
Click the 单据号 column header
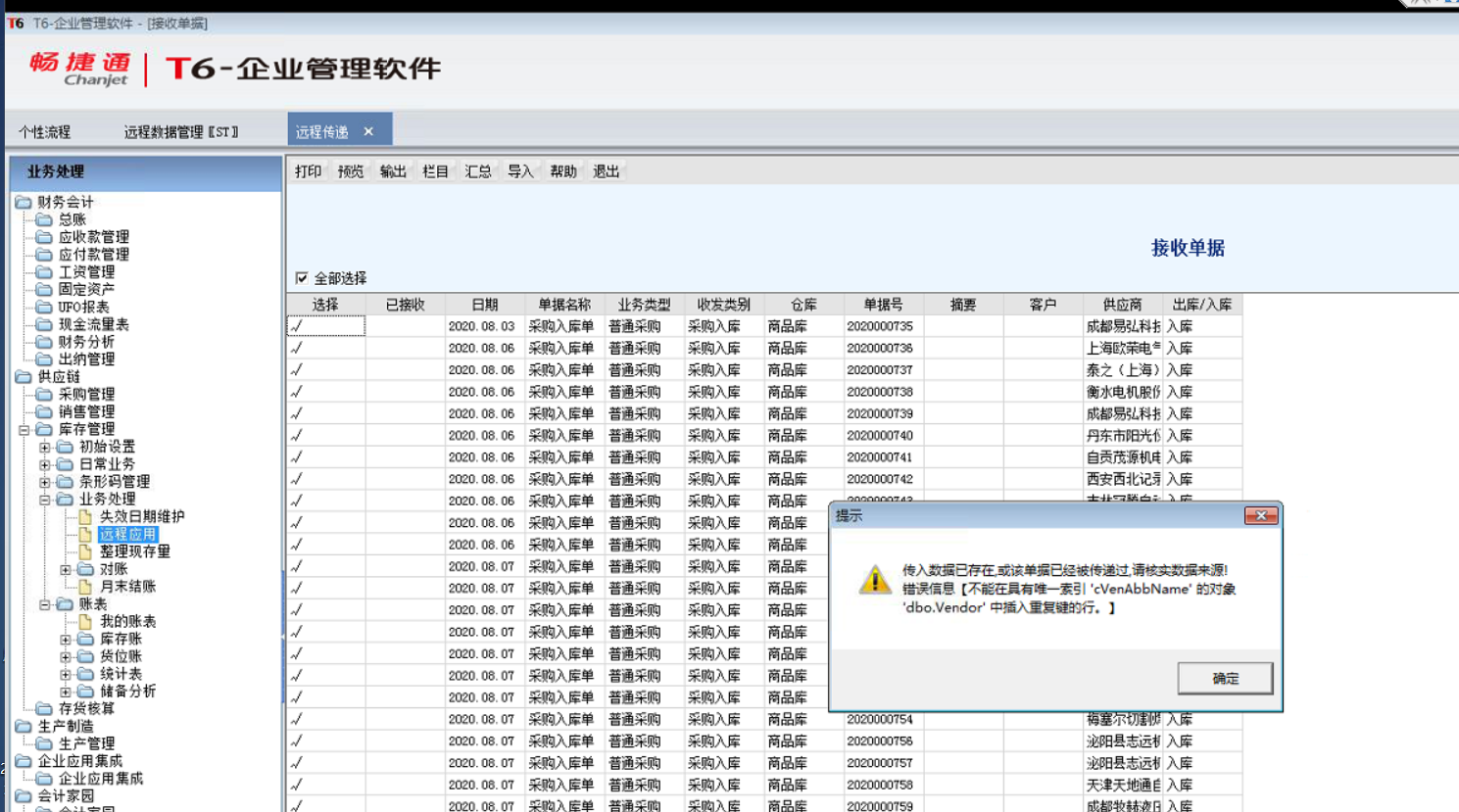pos(883,305)
